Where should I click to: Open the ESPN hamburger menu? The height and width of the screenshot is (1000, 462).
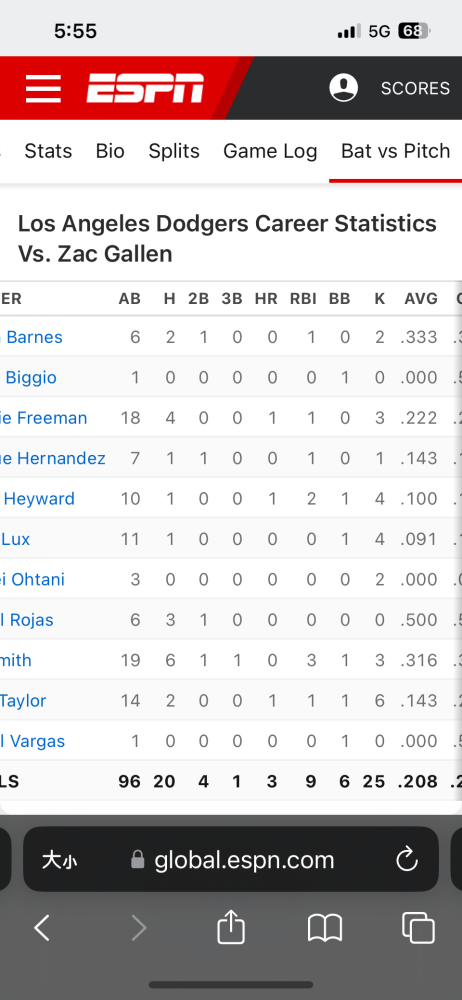point(43,88)
